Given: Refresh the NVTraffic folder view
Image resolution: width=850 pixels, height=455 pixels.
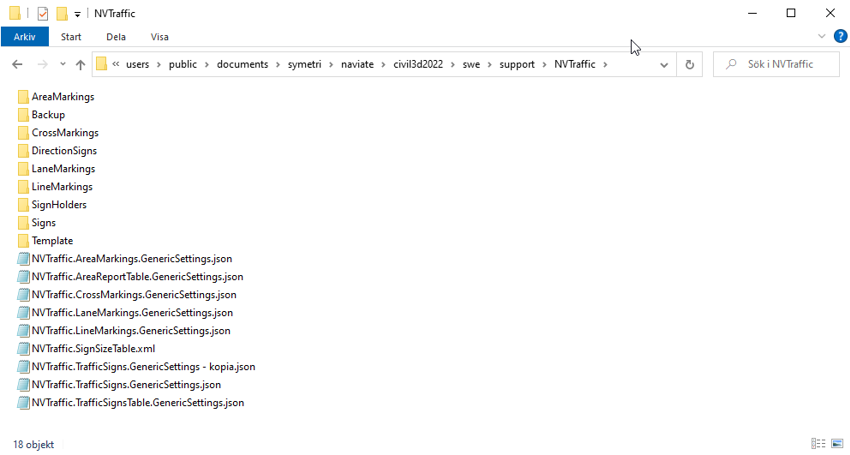Looking at the screenshot, I should (x=690, y=65).
